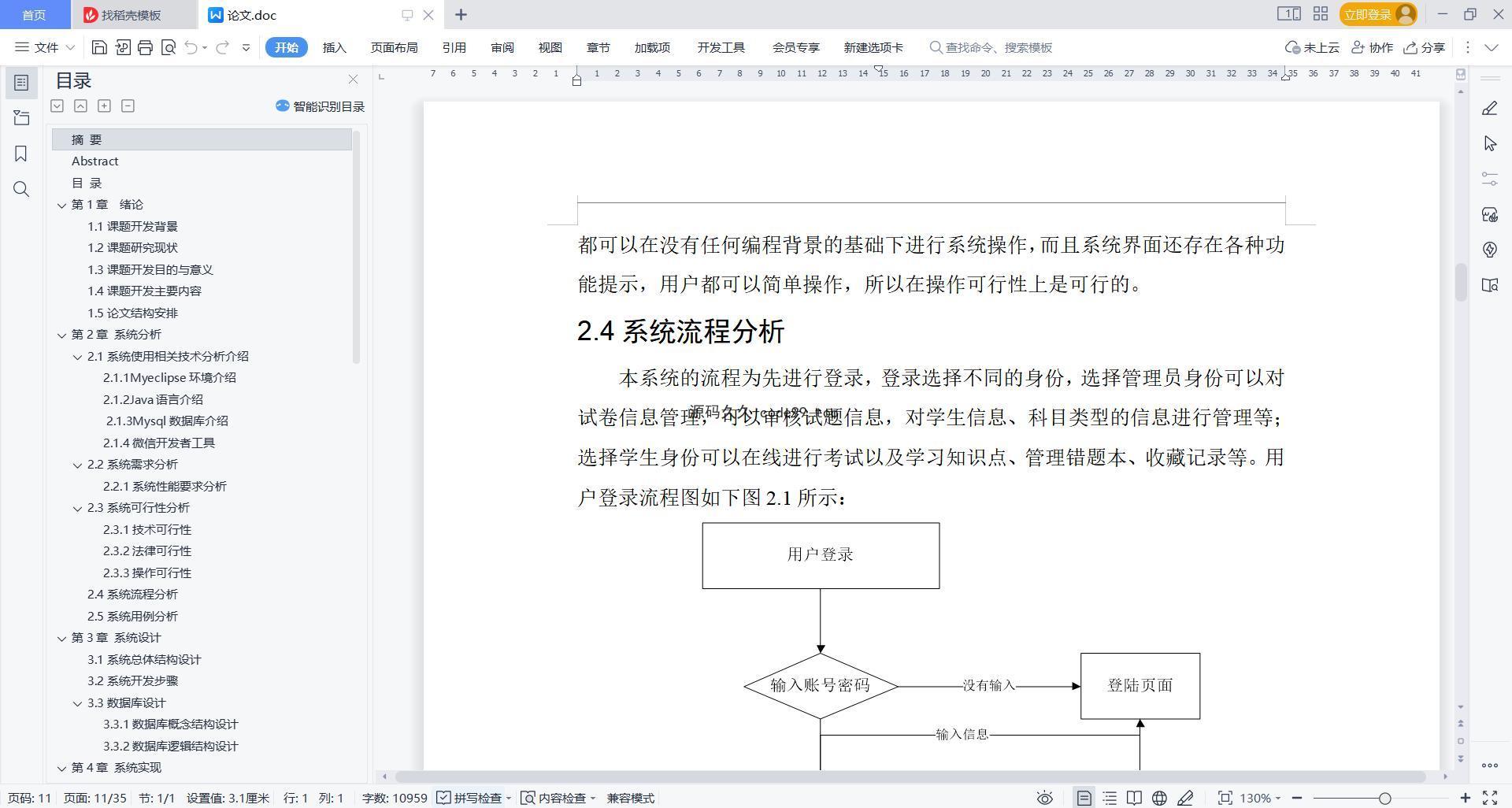The image size is (1512, 808).
Task: Click the 协作 button
Action: (1372, 47)
